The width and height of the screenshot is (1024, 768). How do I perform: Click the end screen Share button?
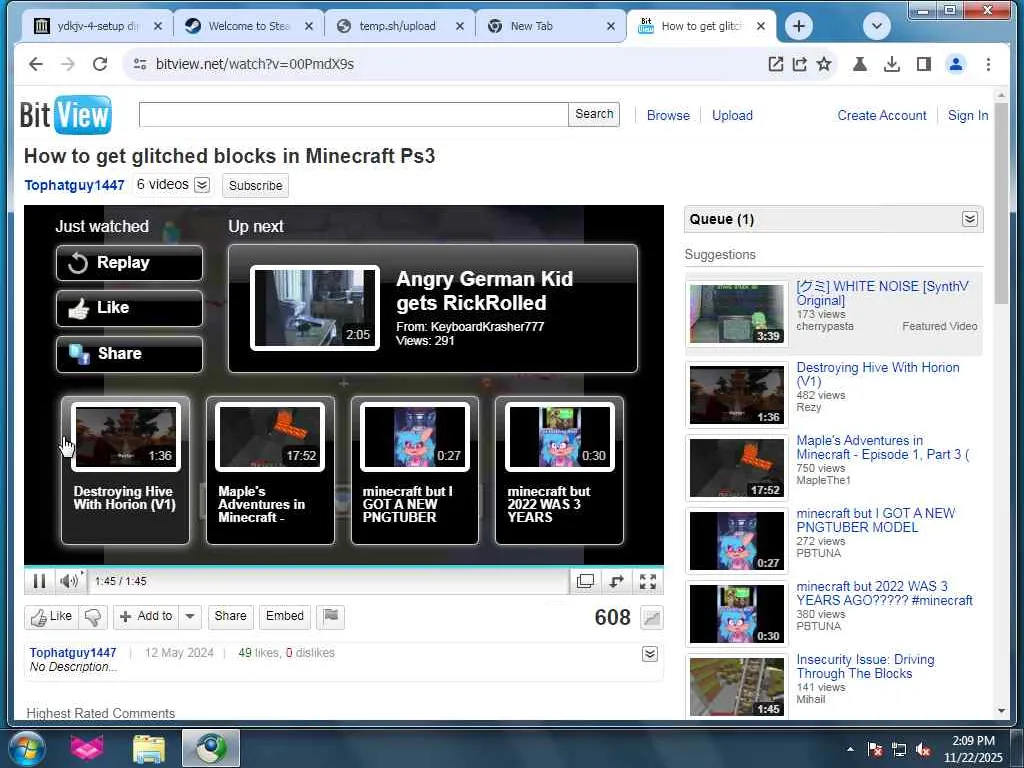click(129, 354)
